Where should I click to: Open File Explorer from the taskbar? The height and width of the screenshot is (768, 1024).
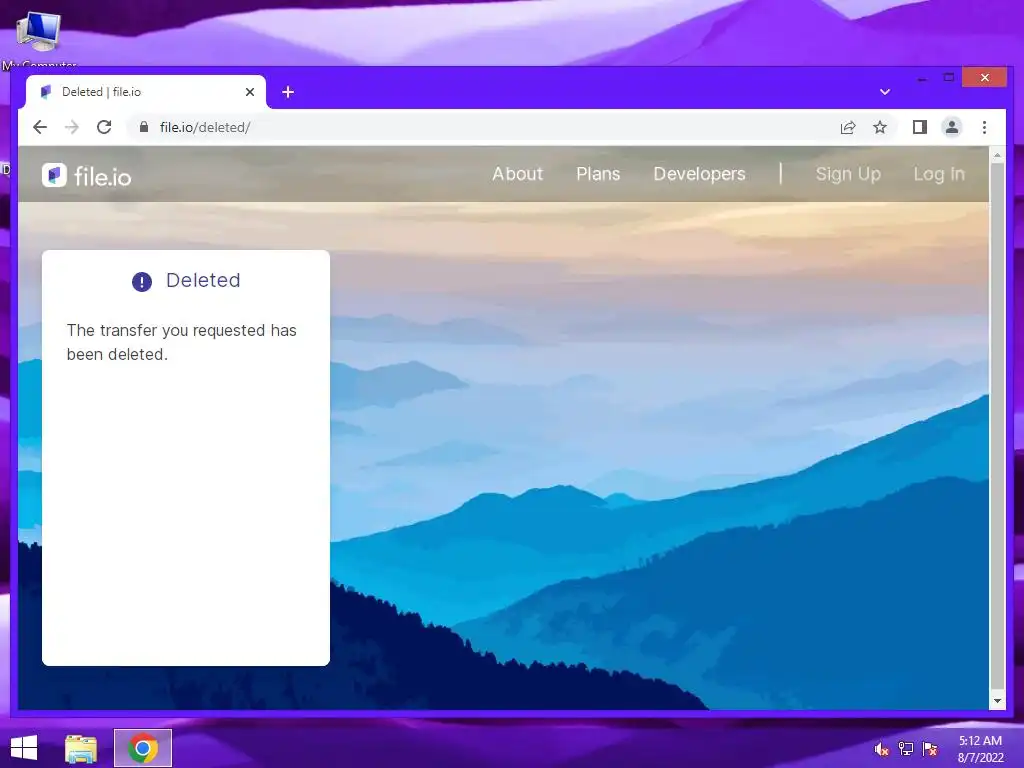[x=81, y=748]
